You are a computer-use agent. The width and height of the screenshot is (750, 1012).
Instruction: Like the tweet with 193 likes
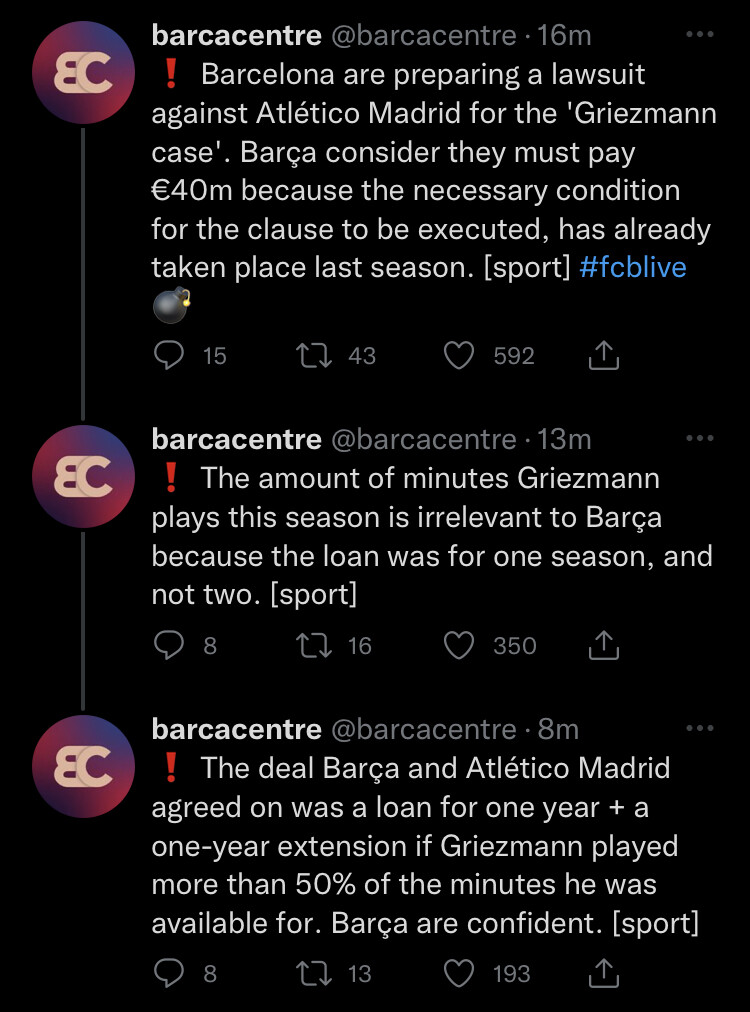[459, 973]
